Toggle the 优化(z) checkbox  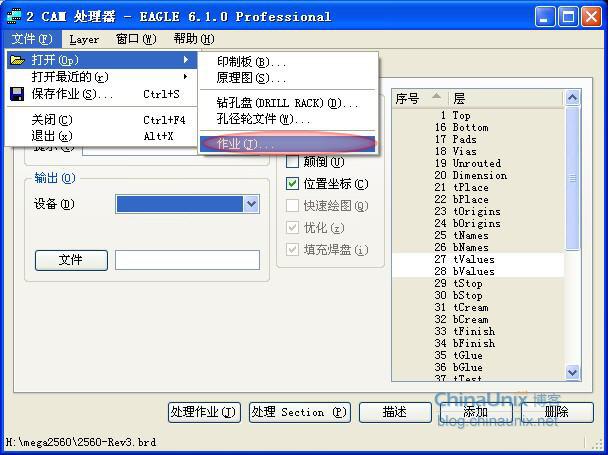click(292, 228)
